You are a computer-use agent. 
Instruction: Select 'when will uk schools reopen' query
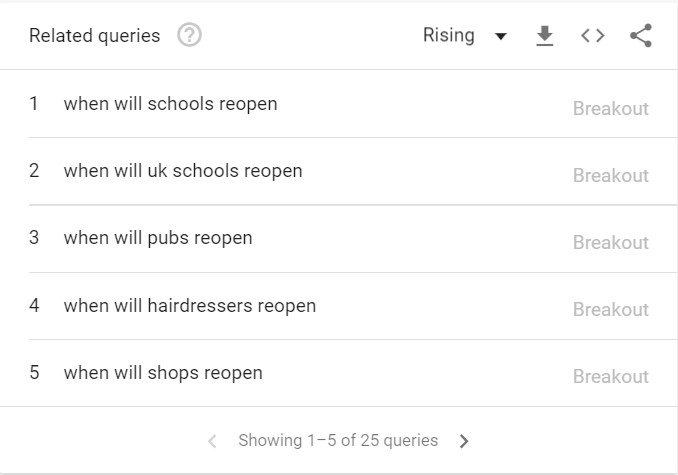click(x=182, y=171)
